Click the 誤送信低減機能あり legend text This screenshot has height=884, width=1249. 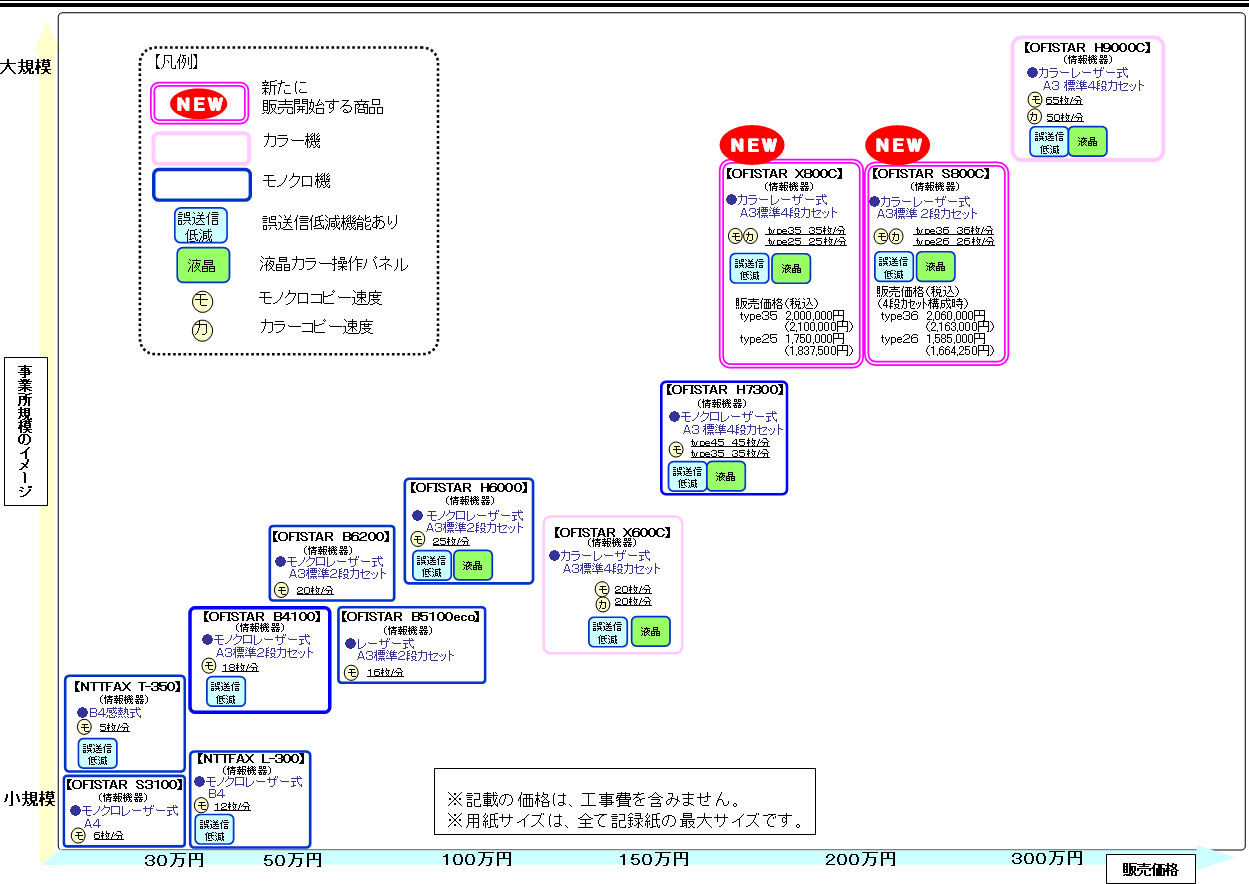(x=330, y=223)
